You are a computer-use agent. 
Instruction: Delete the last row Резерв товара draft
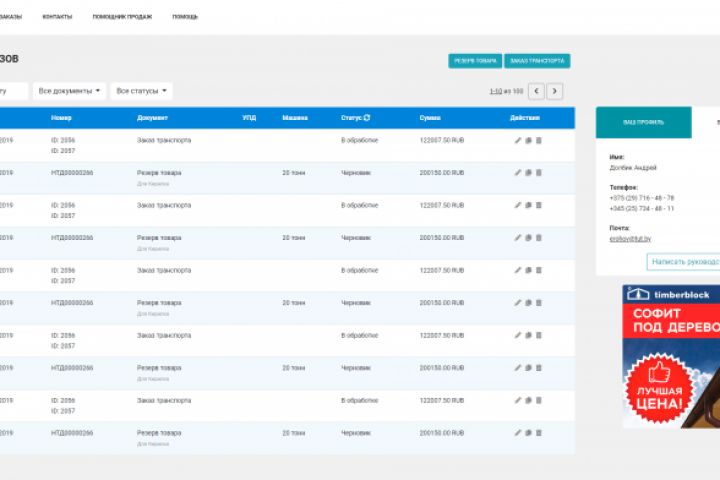click(x=539, y=433)
